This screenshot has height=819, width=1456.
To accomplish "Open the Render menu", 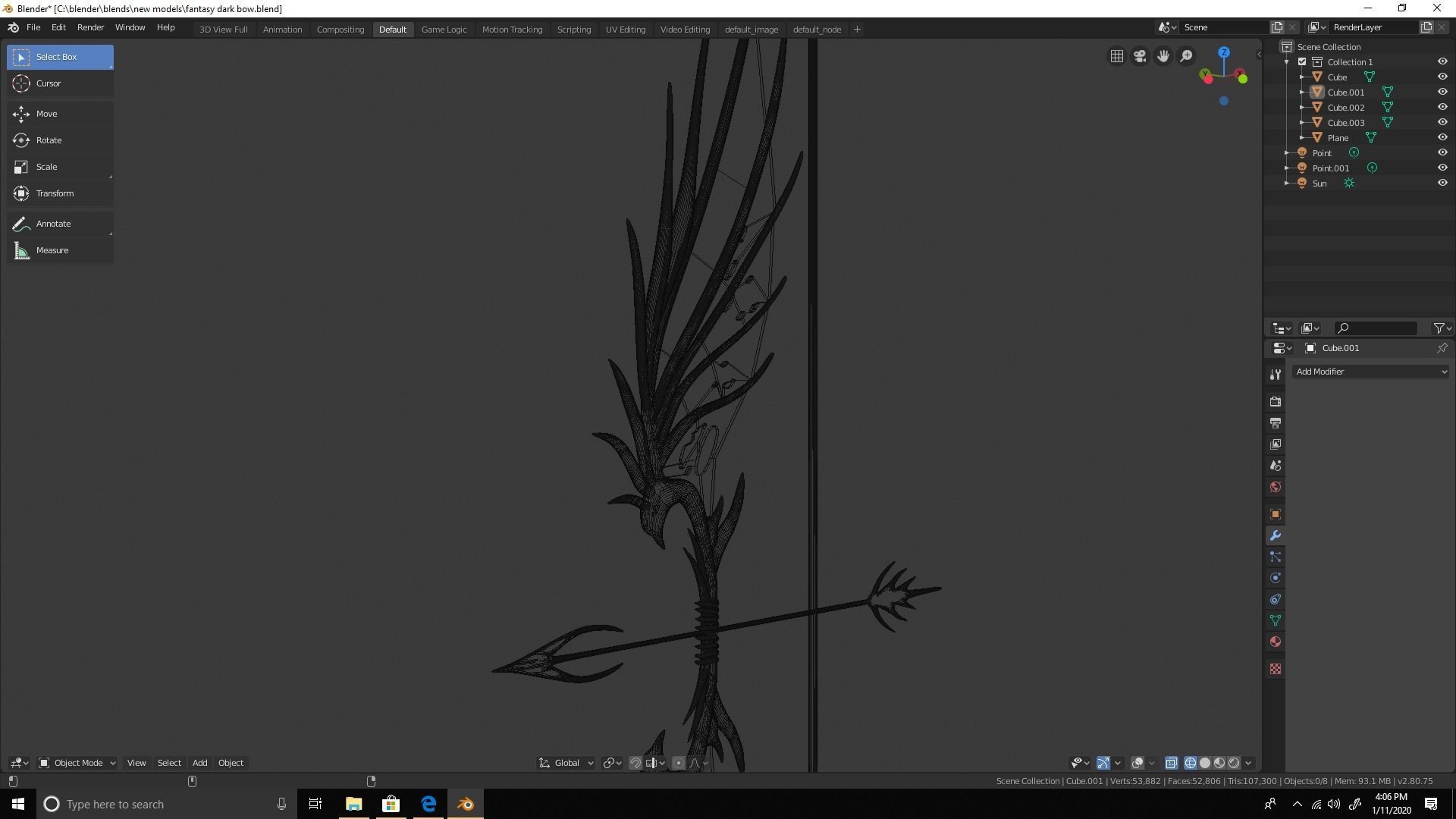I will (x=90, y=27).
